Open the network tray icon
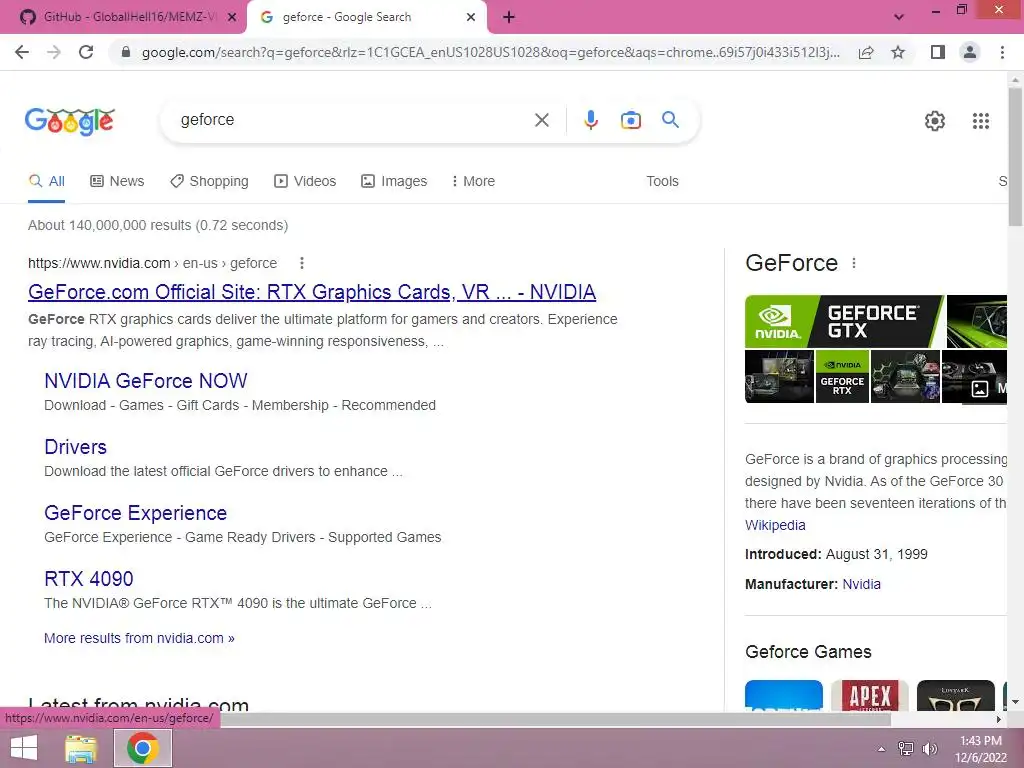The width and height of the screenshot is (1024, 768). (x=906, y=749)
